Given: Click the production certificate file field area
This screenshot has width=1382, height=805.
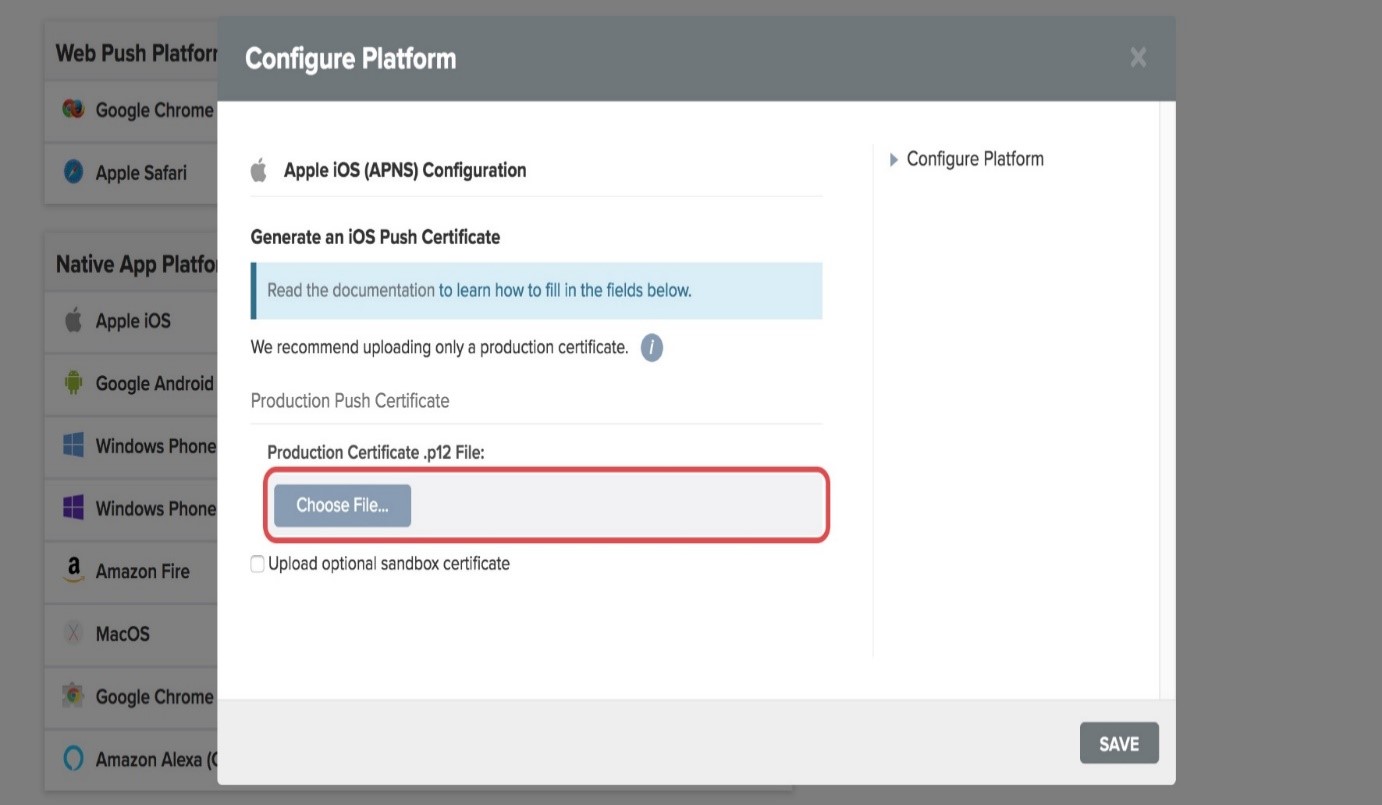Looking at the screenshot, I should (x=546, y=505).
